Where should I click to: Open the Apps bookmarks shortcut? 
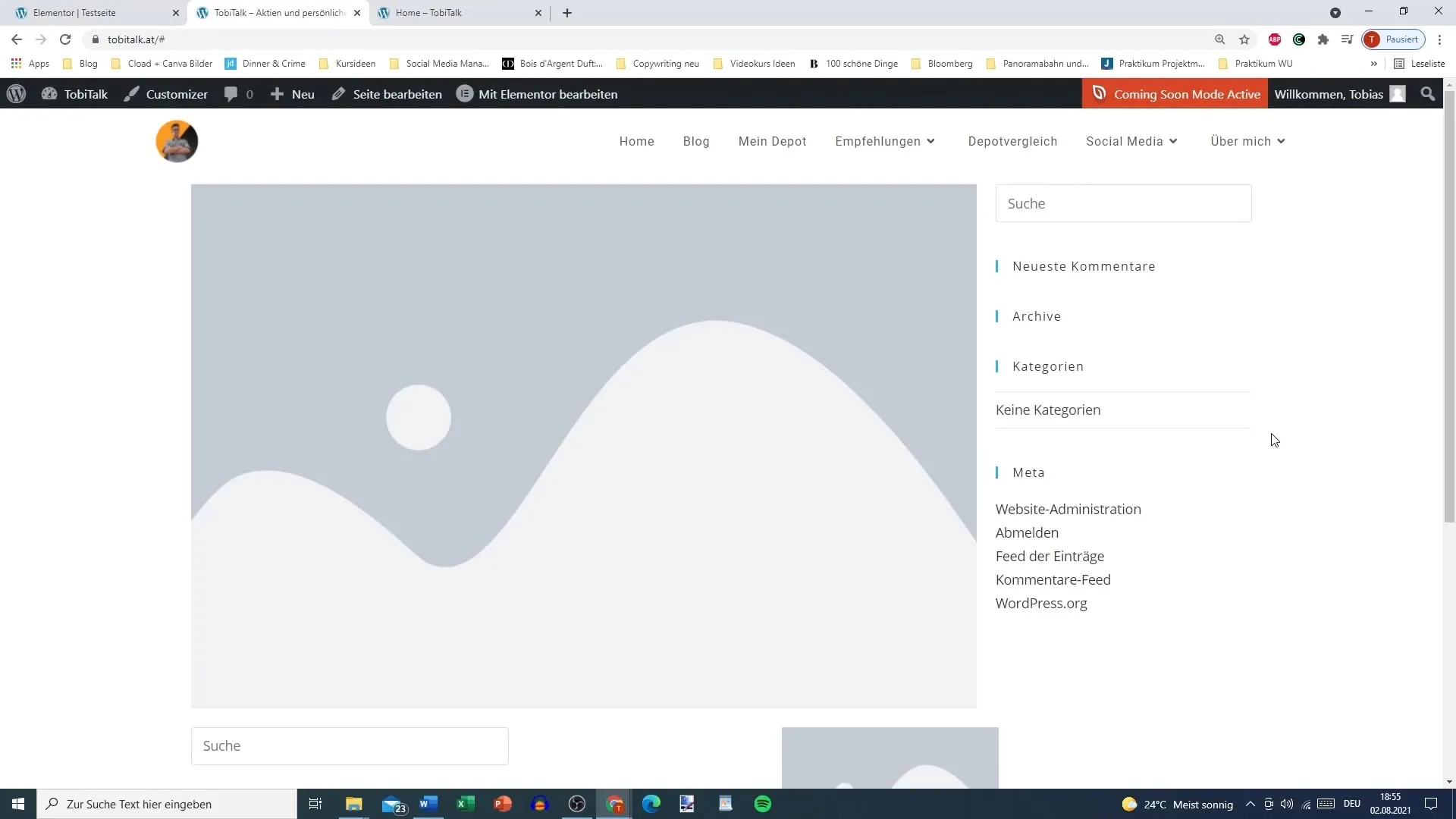tap(30, 64)
